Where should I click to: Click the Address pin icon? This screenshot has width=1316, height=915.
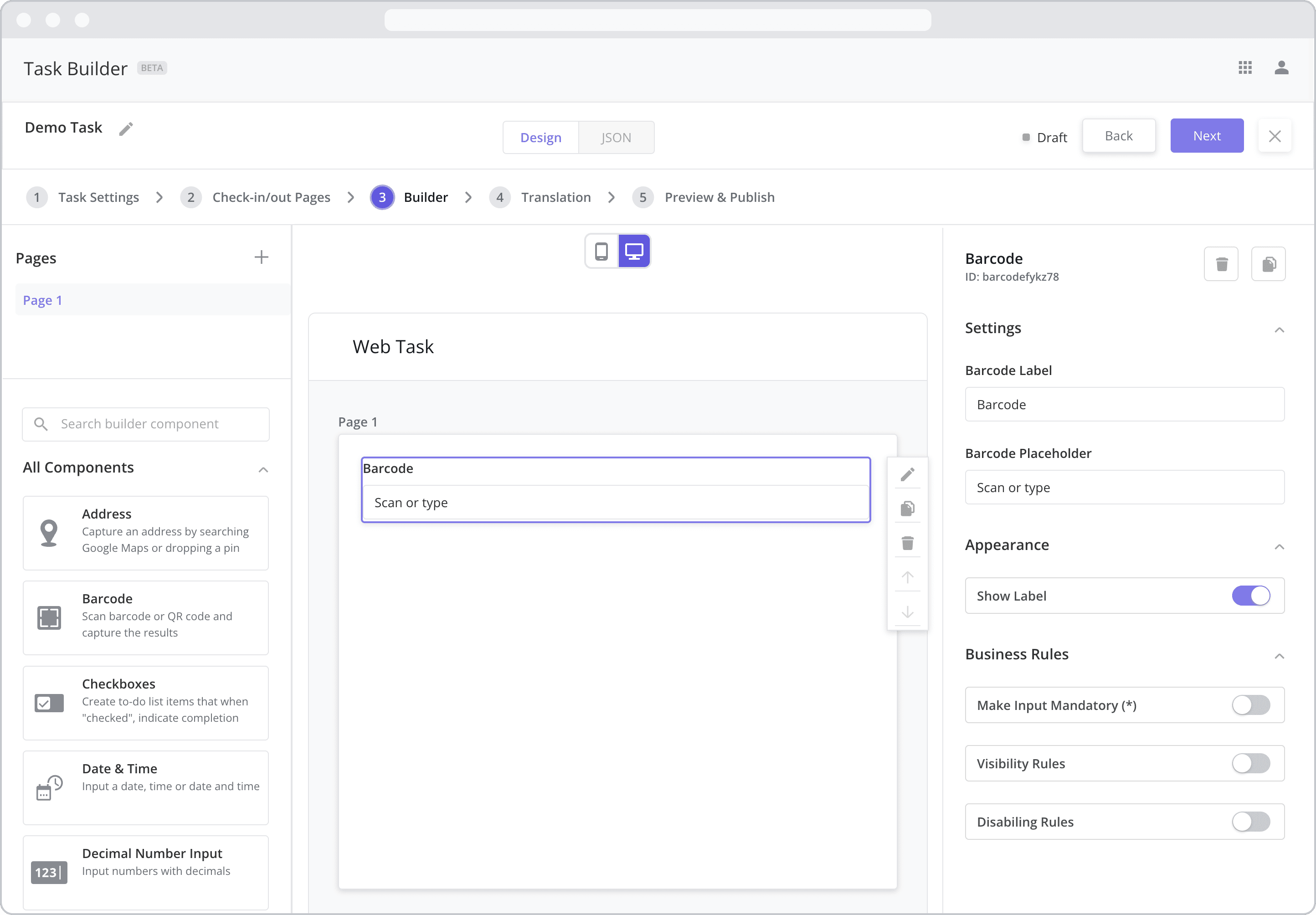pos(49,533)
